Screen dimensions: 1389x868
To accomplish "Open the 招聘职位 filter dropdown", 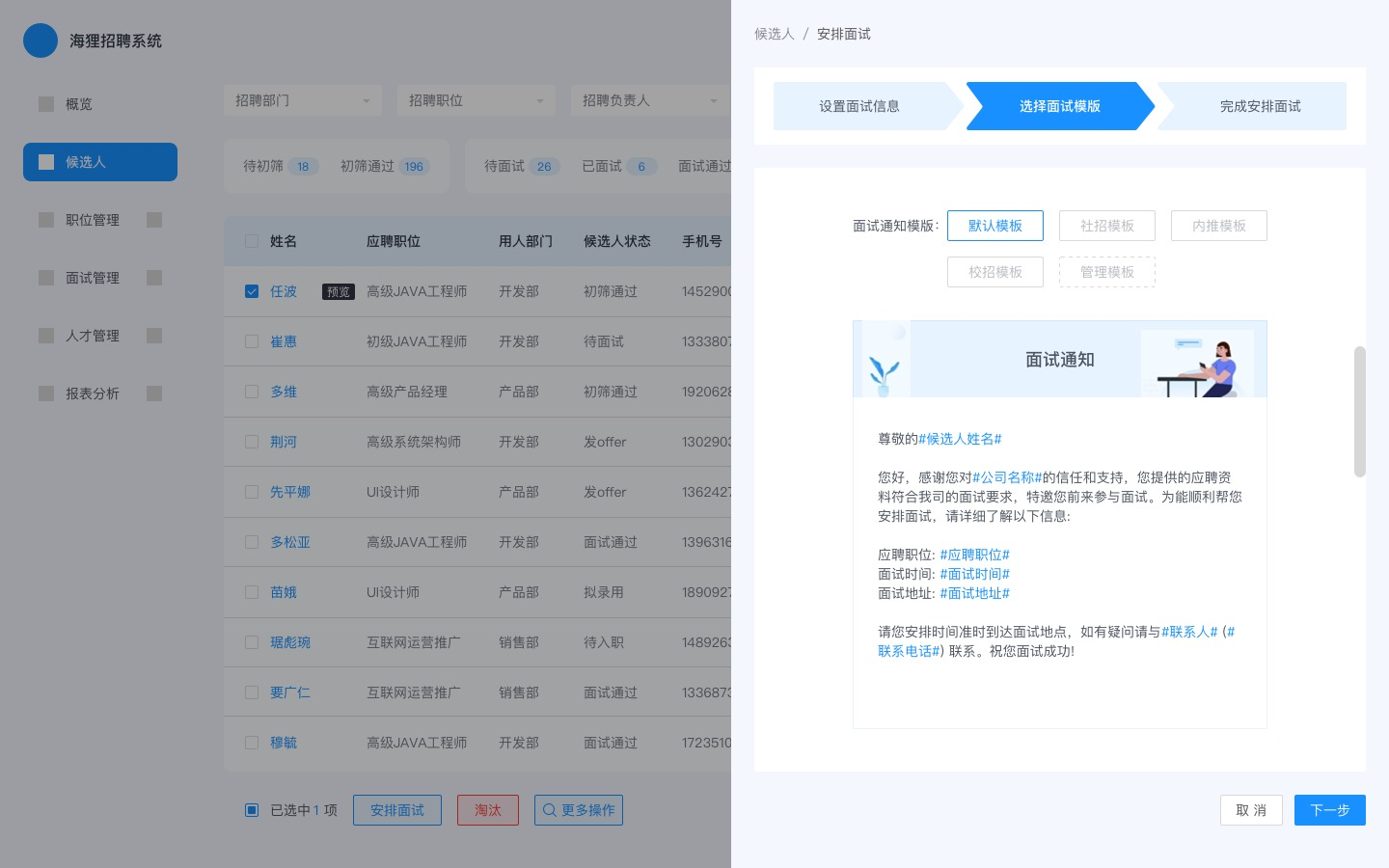I will [x=476, y=100].
